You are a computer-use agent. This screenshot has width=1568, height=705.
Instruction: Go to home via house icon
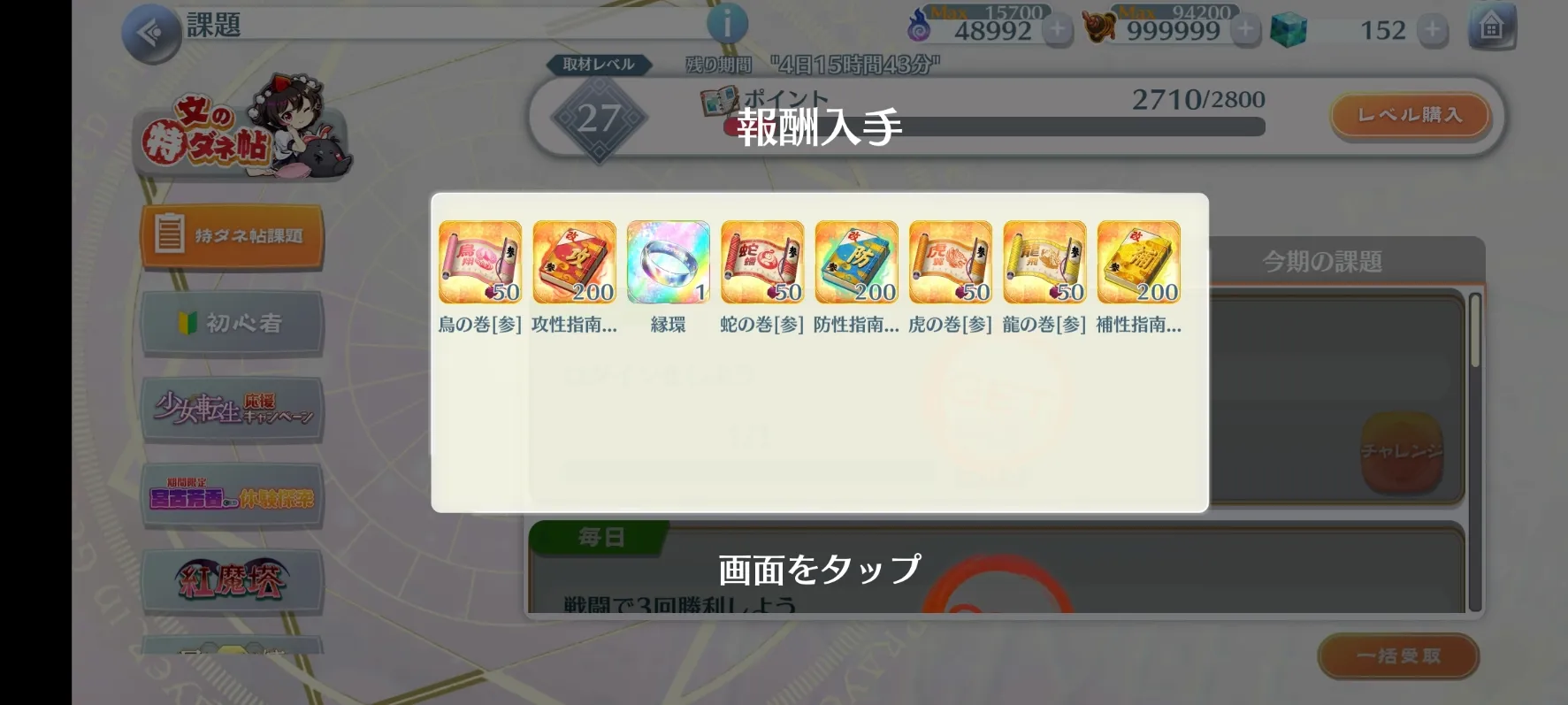[1491, 27]
